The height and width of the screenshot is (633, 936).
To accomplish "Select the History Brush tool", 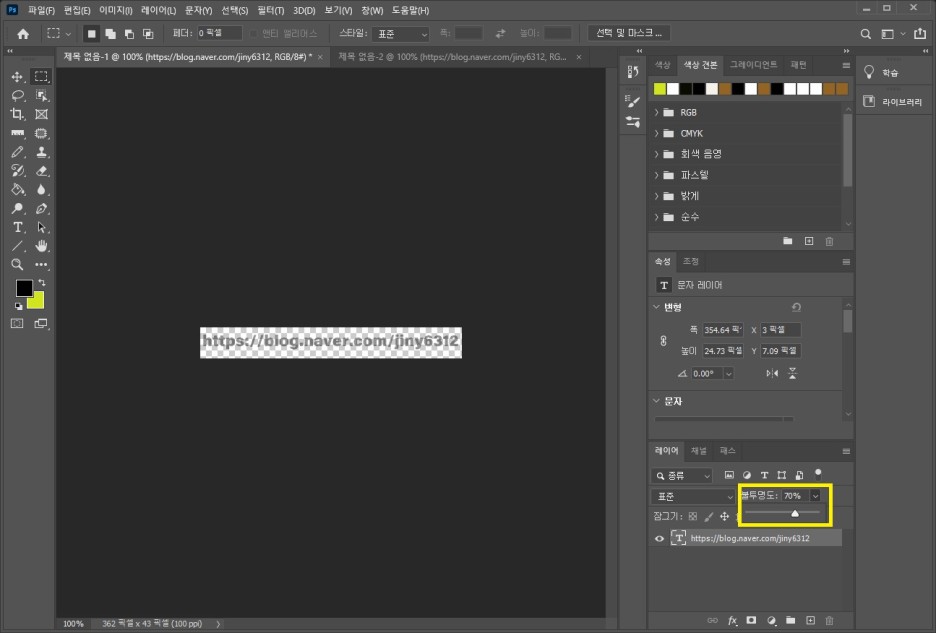I will 17,171.
